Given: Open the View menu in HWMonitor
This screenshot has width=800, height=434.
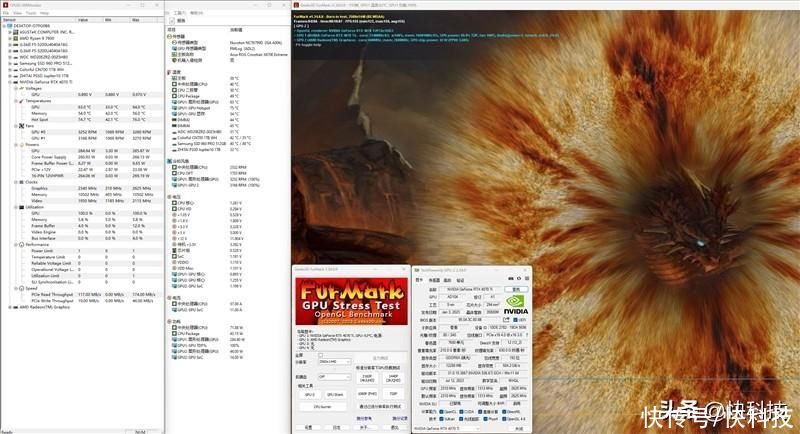Looking at the screenshot, I should 17,13.
